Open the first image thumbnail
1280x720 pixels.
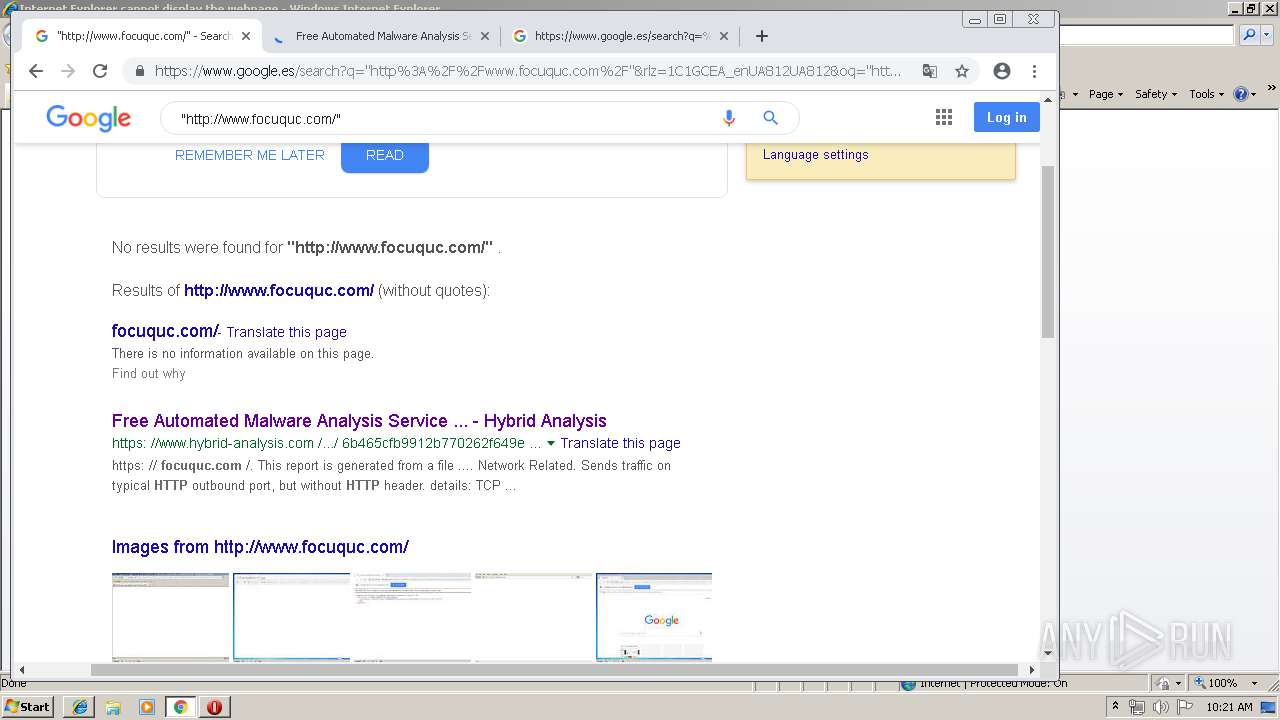coord(171,617)
